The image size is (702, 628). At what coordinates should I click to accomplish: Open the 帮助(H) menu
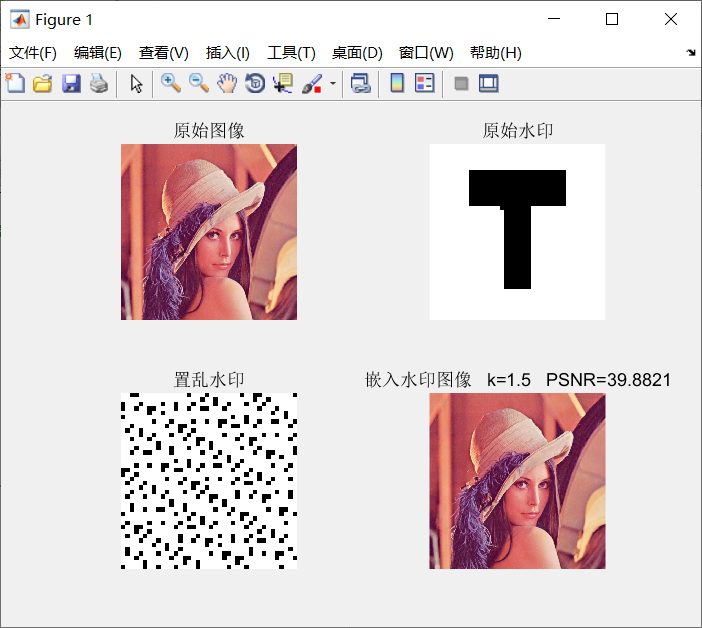[496, 53]
